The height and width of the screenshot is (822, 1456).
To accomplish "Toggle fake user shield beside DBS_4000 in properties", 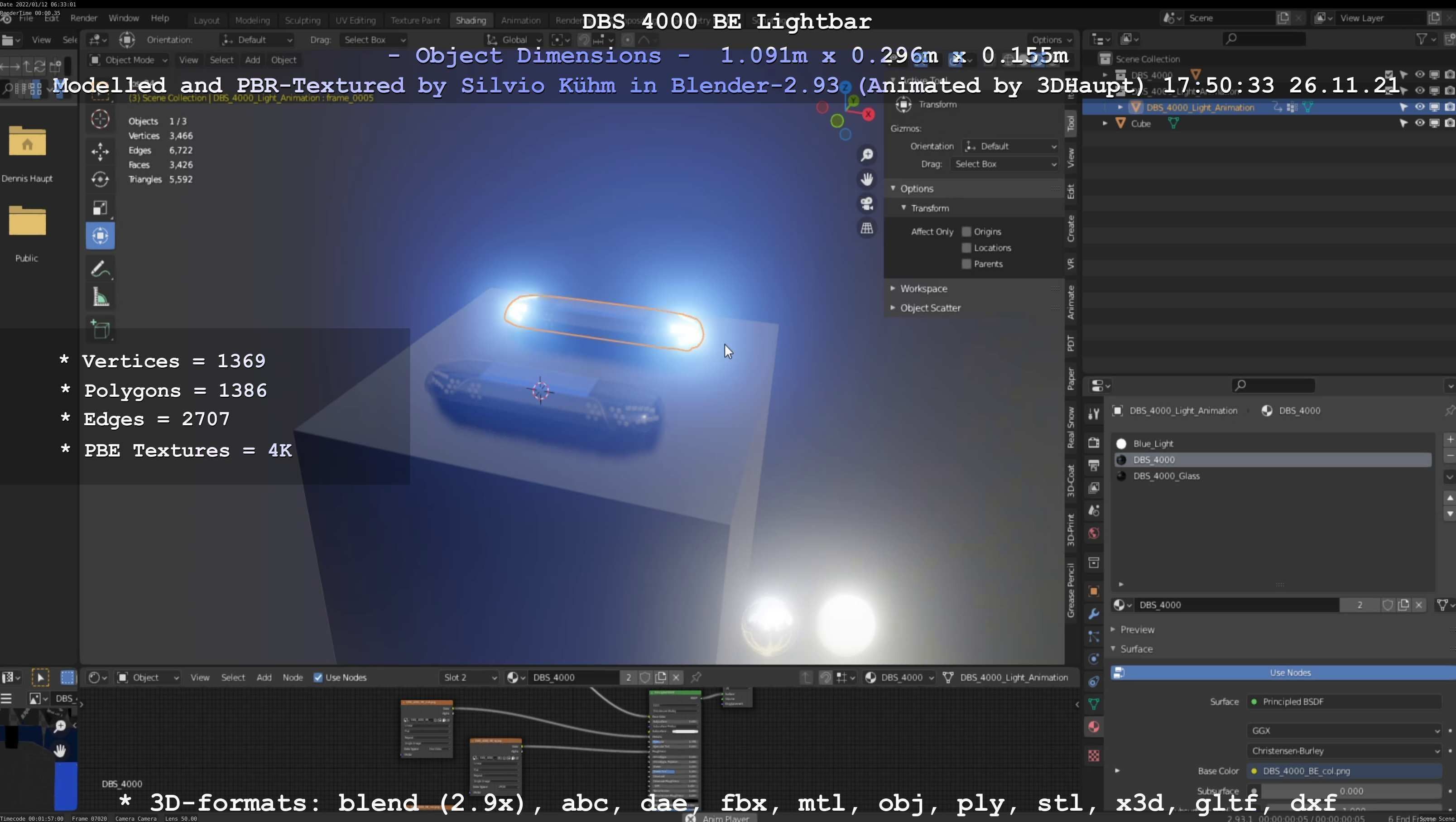I will click(x=1387, y=605).
